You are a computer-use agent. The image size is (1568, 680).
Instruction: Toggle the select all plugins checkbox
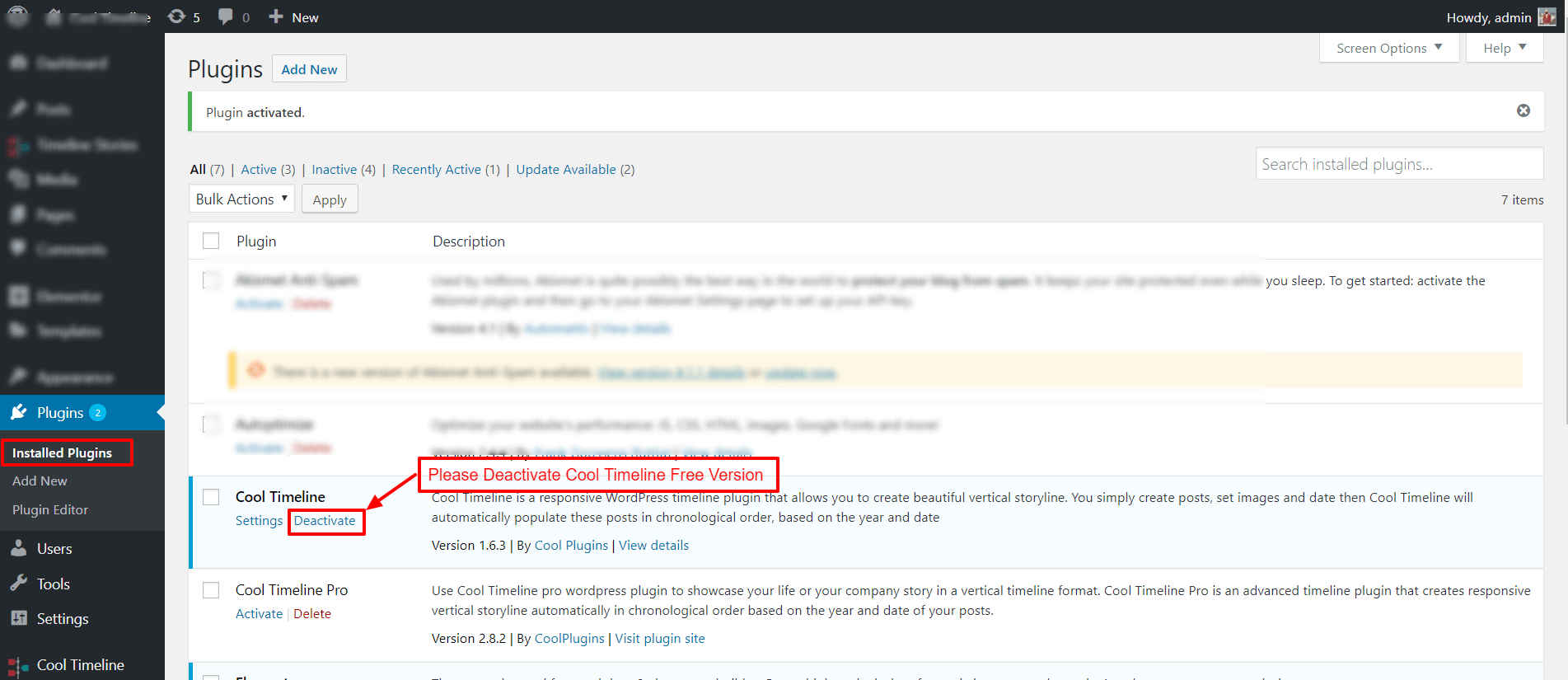click(x=211, y=241)
